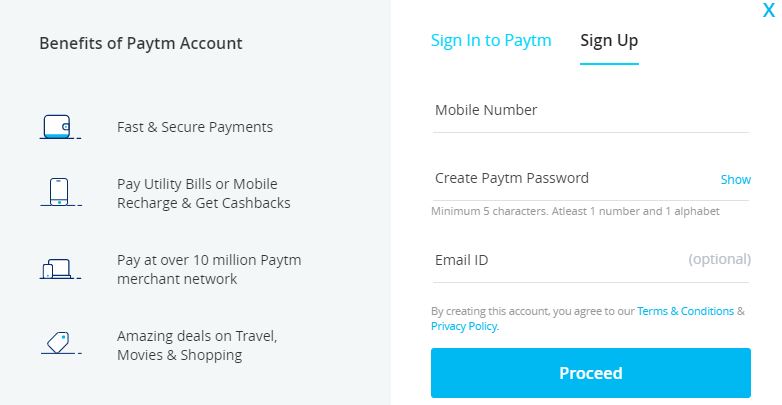The image size is (782, 405).
Task: Close the Paytm sign up dialog
Action: click(767, 11)
